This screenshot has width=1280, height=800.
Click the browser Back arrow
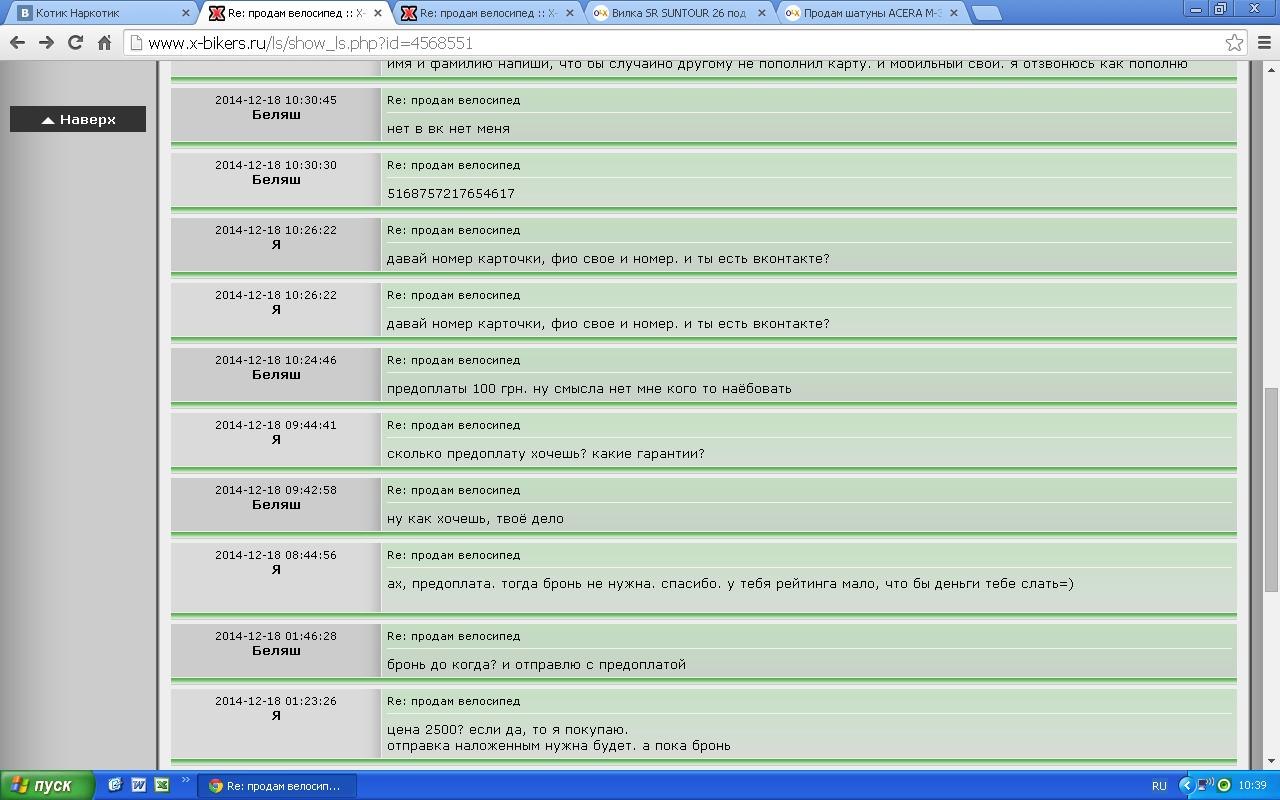[x=17, y=43]
